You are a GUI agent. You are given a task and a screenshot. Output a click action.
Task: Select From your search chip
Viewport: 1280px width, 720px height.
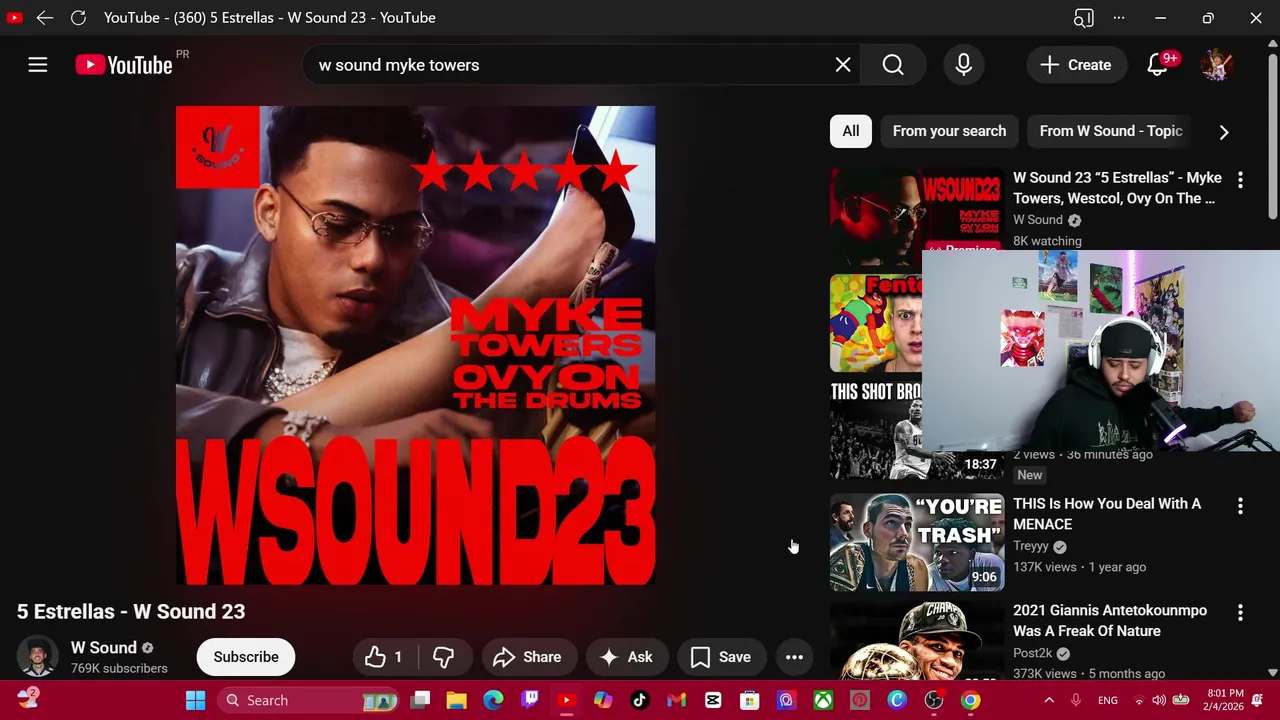(949, 131)
